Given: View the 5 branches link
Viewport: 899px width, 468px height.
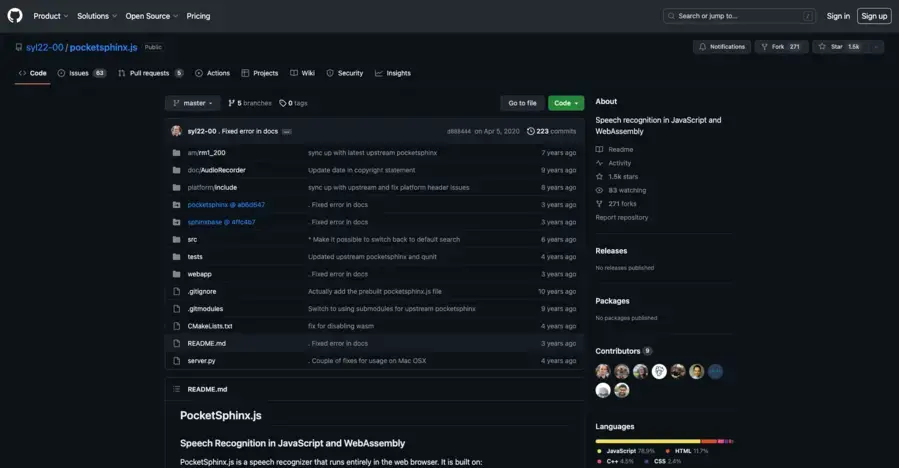Looking at the screenshot, I should tap(249, 103).
